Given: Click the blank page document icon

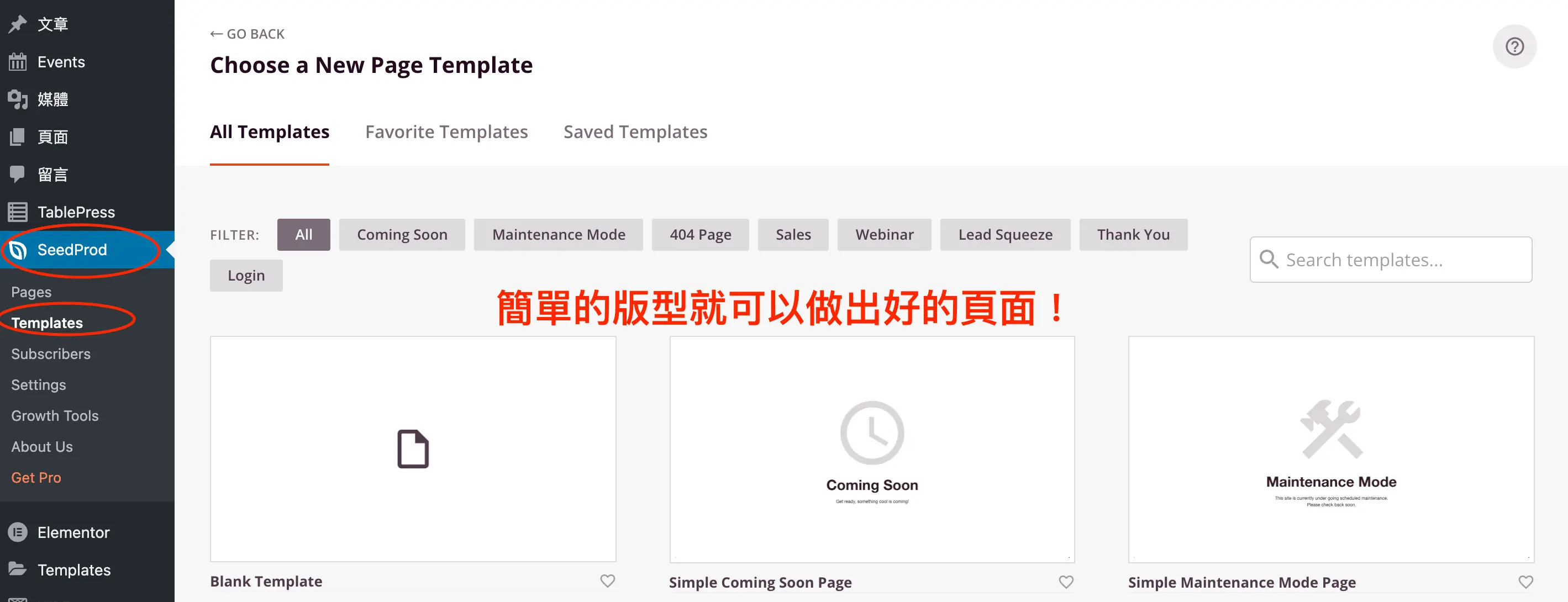Looking at the screenshot, I should point(413,448).
